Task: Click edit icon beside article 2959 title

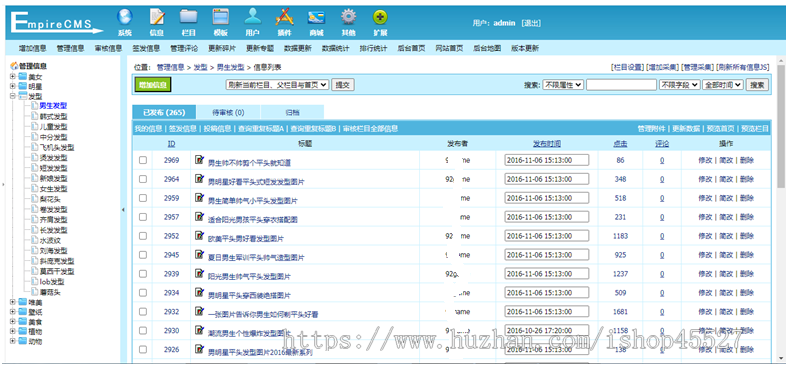Action: (200, 198)
